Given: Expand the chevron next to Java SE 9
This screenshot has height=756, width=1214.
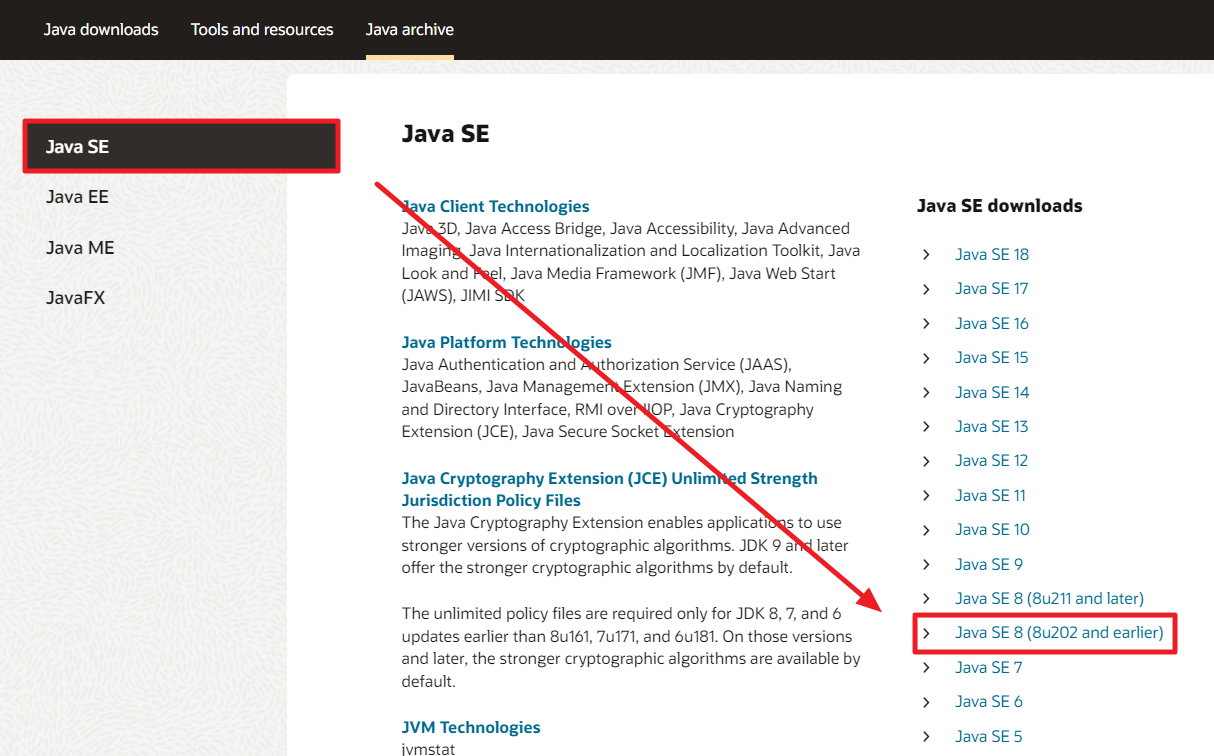Looking at the screenshot, I should coord(926,564).
